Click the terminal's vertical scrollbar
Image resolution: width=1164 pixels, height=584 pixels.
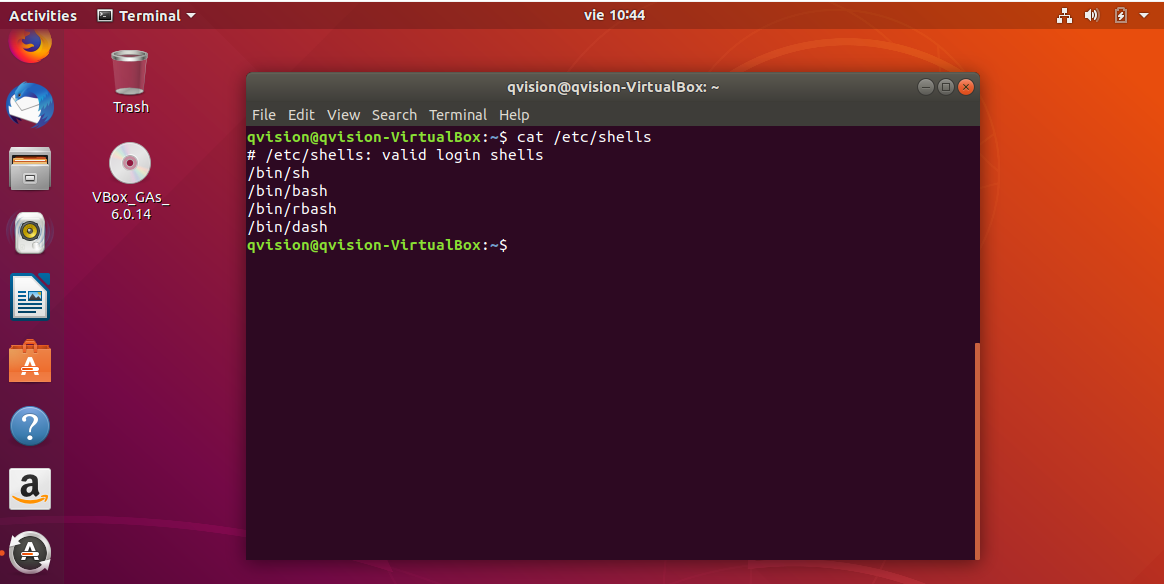click(x=976, y=450)
